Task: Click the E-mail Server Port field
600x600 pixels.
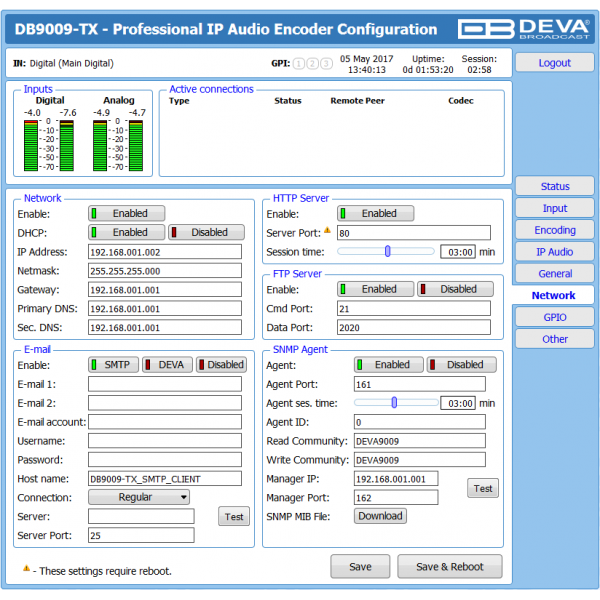Action: 141,535
